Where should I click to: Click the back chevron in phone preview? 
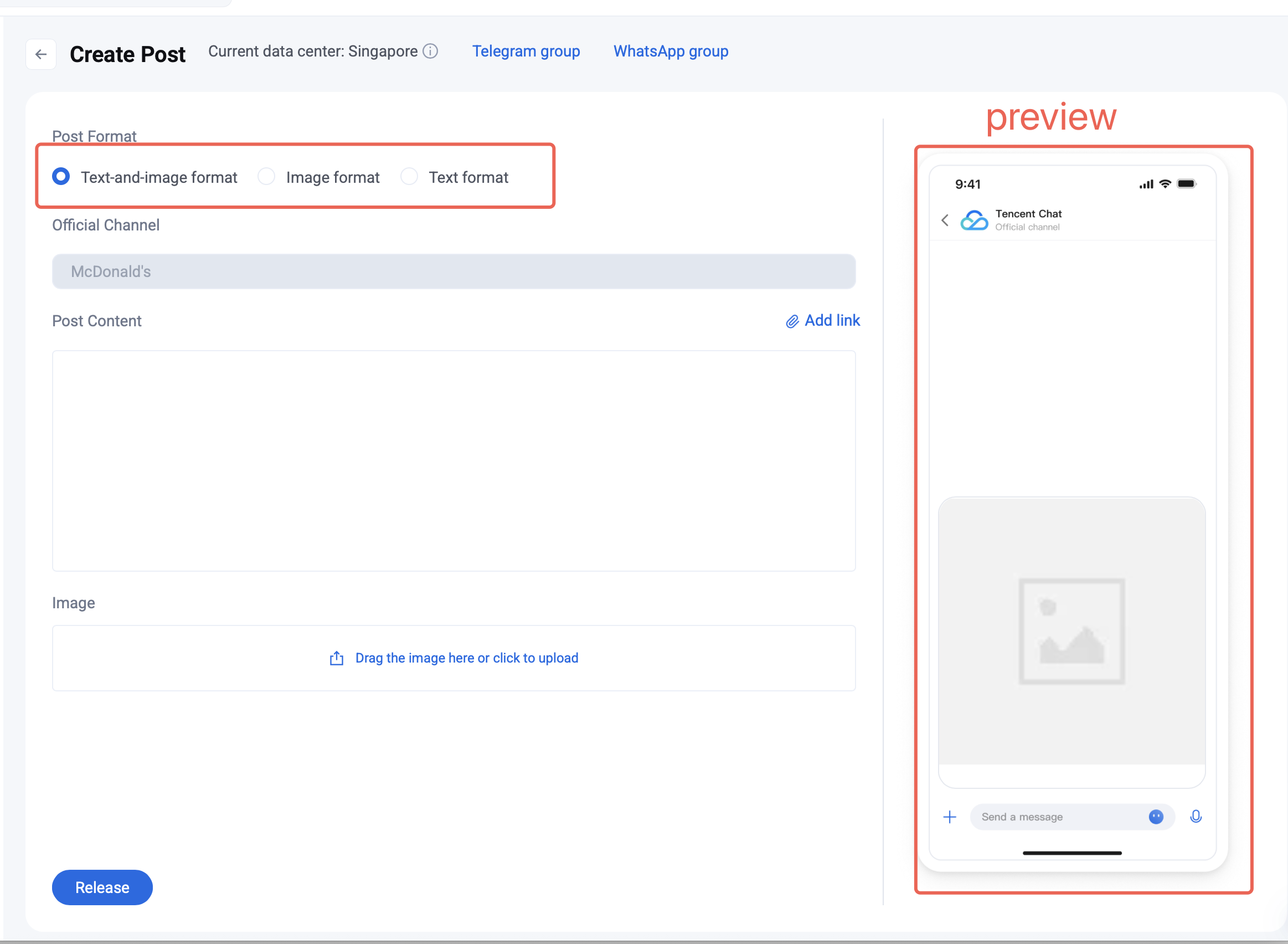tap(945, 220)
